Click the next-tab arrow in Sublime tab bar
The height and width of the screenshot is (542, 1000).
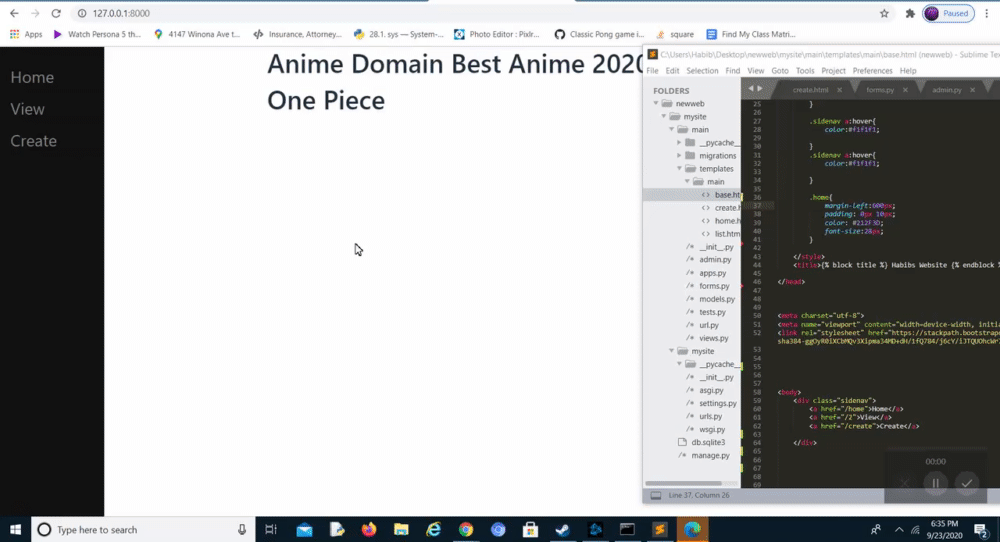click(760, 89)
